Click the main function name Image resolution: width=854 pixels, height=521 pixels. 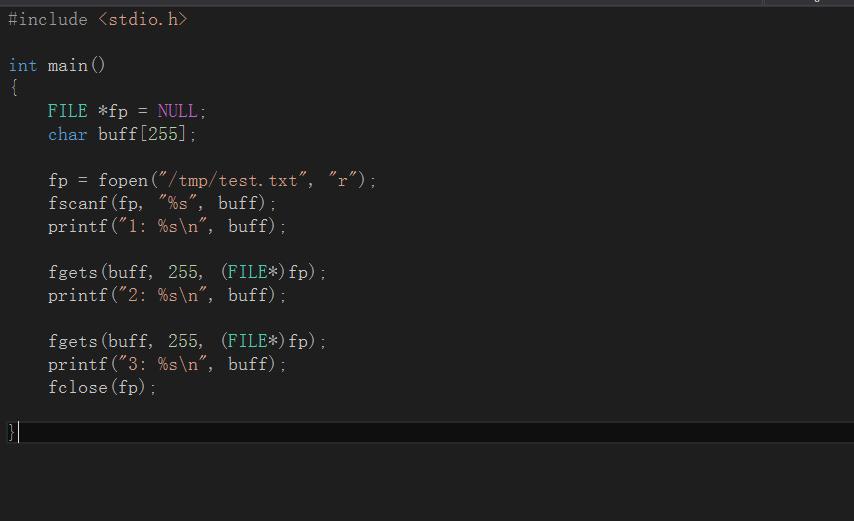(67, 65)
